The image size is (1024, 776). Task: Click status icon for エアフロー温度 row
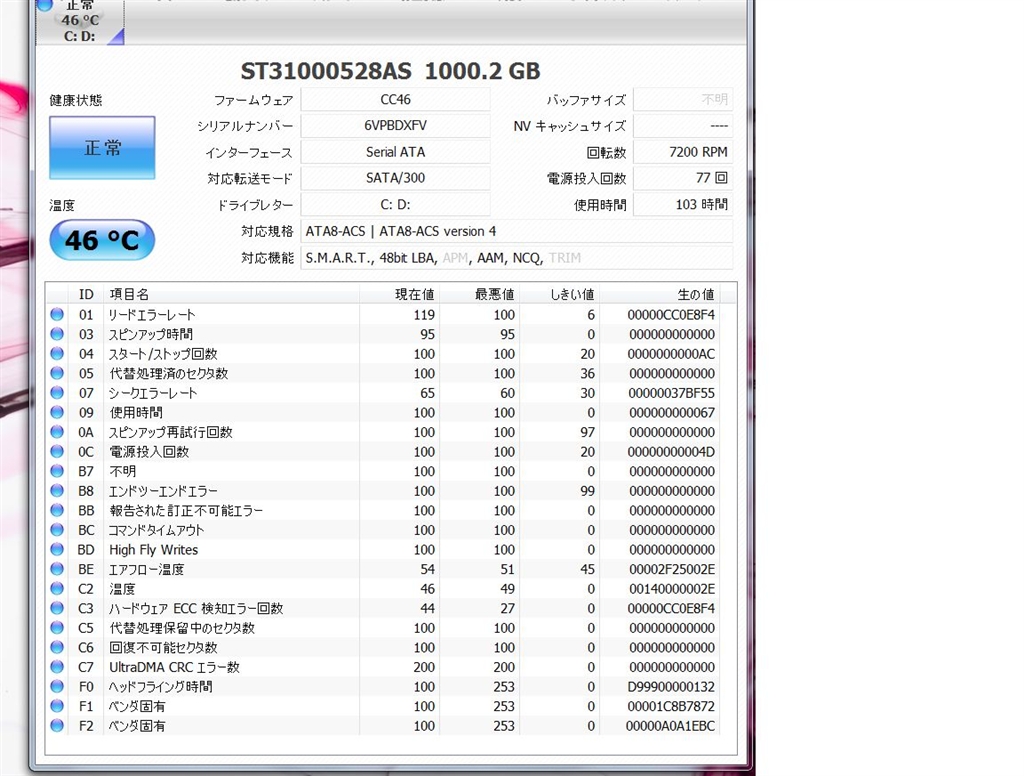[x=57, y=569]
